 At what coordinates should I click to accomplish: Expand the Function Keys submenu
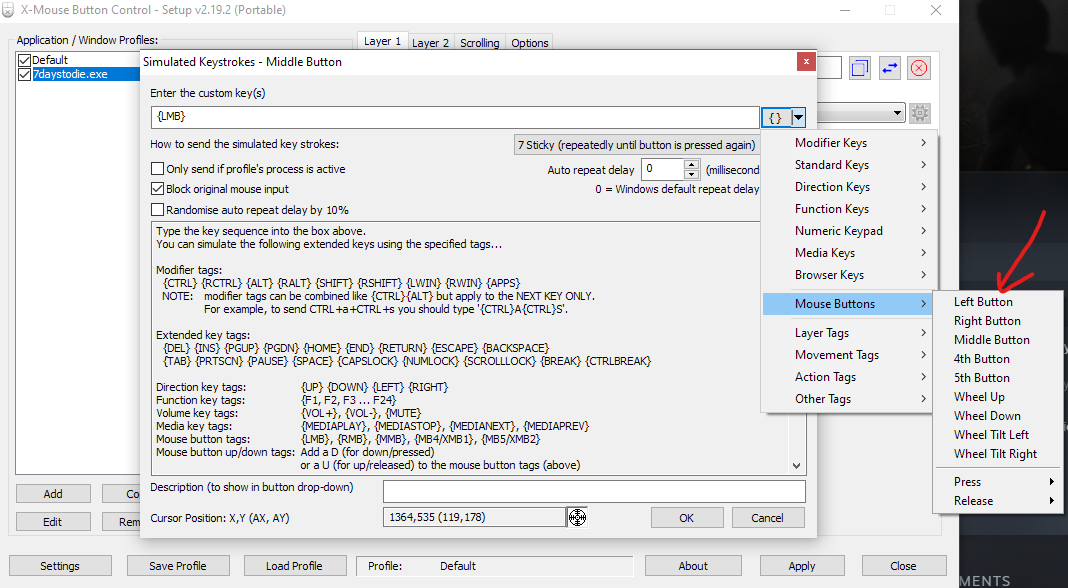[x=850, y=208]
